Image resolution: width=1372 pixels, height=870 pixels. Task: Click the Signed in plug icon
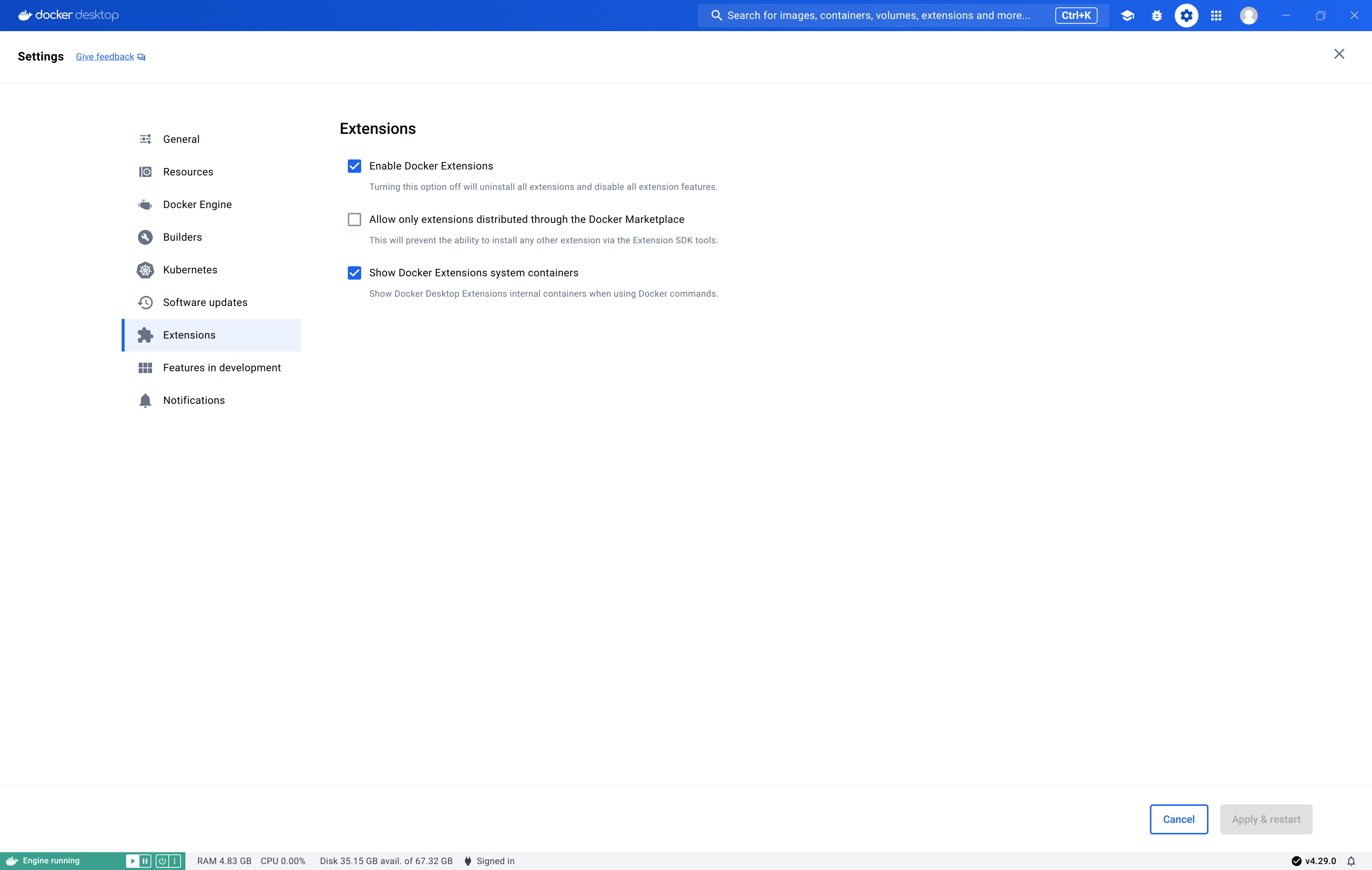pyautogui.click(x=468, y=861)
